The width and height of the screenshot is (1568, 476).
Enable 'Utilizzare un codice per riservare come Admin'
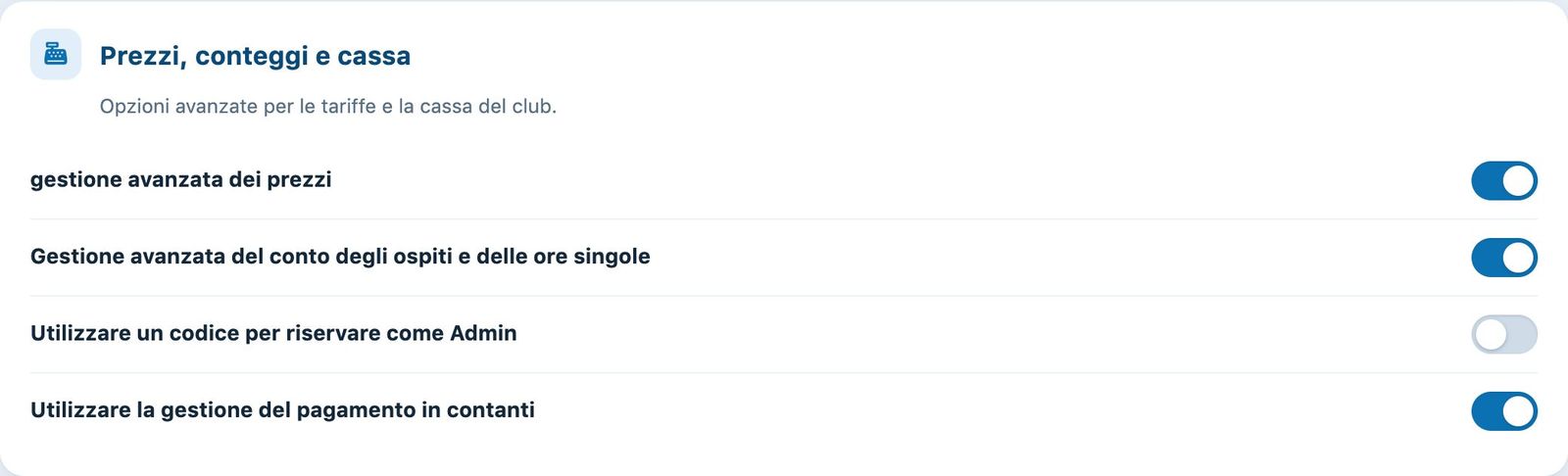click(1504, 334)
